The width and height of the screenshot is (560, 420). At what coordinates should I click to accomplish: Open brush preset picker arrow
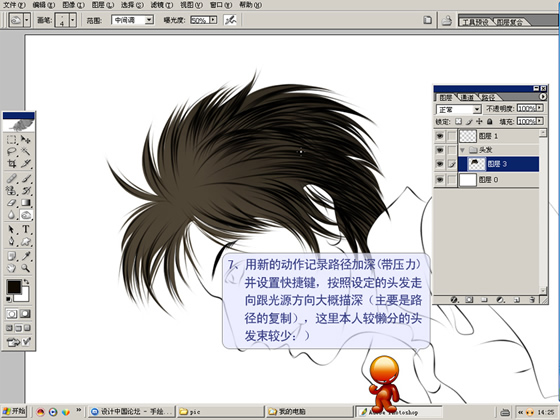(x=73, y=20)
